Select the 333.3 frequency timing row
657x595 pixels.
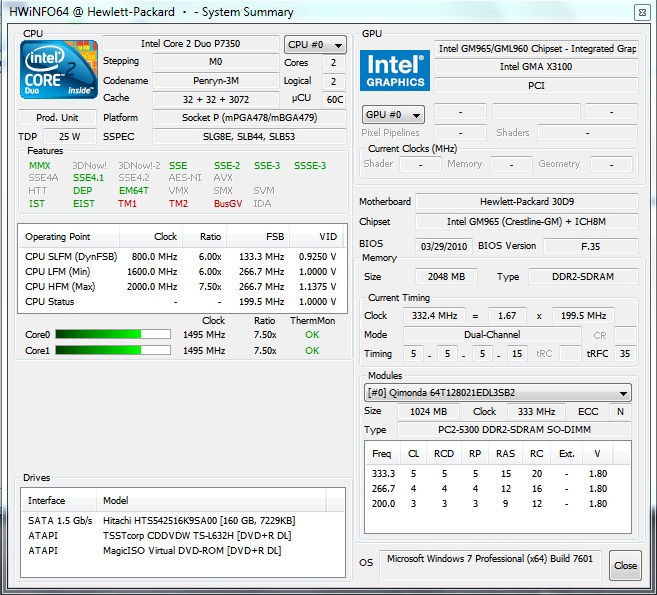tap(497, 473)
